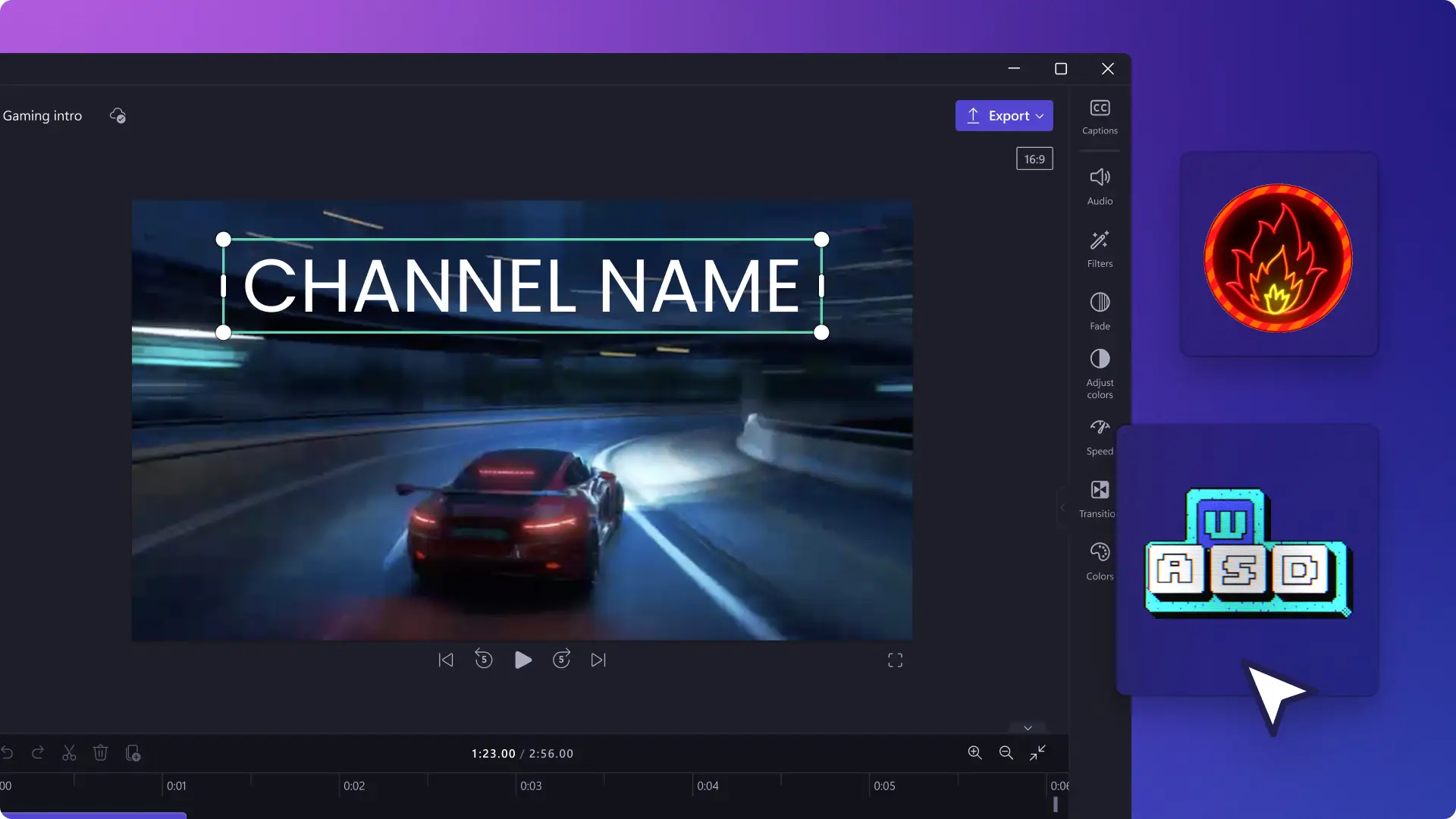The image size is (1456, 819).
Task: Toggle captions visibility on video
Action: (1099, 115)
